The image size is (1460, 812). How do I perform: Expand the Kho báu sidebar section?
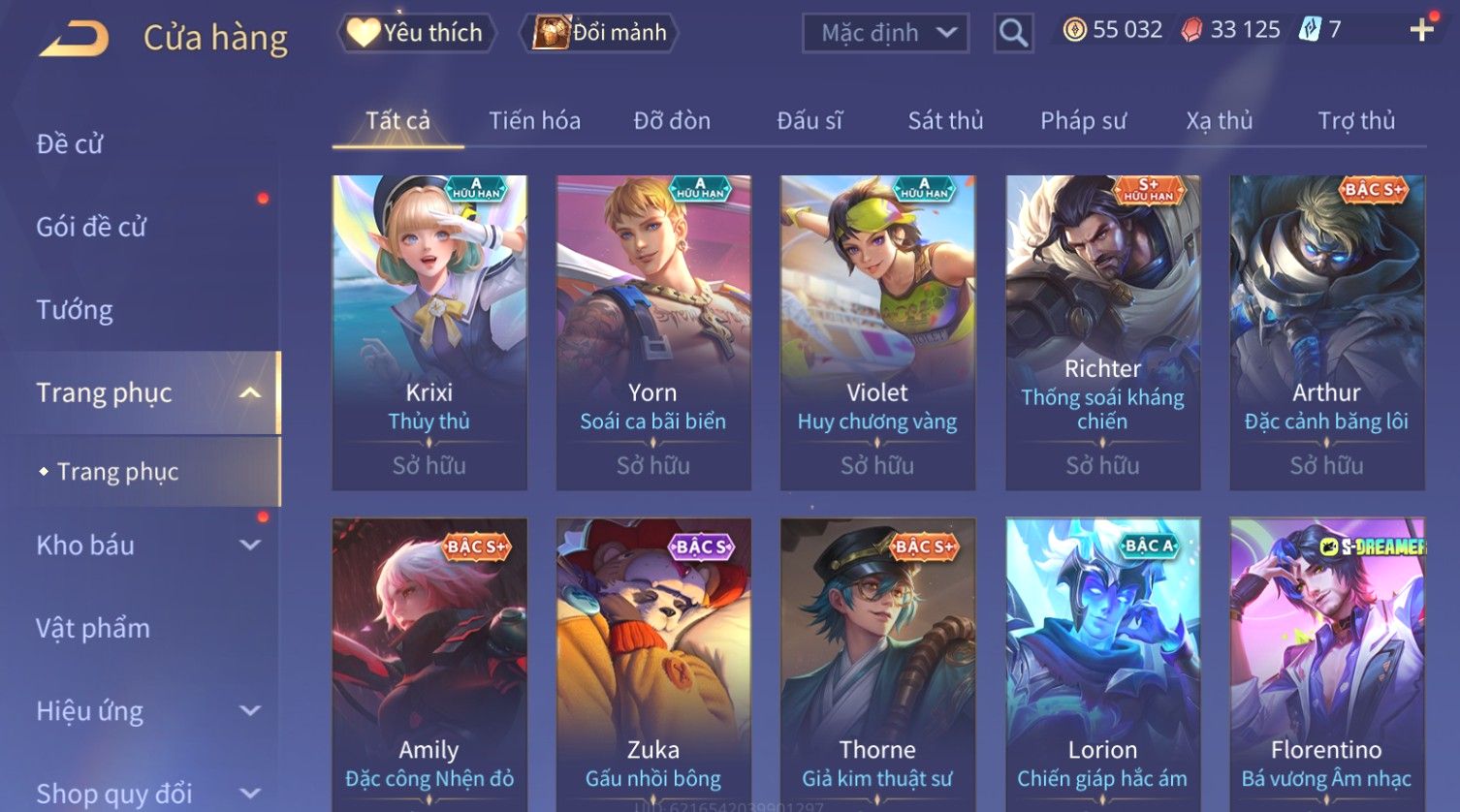[x=250, y=545]
